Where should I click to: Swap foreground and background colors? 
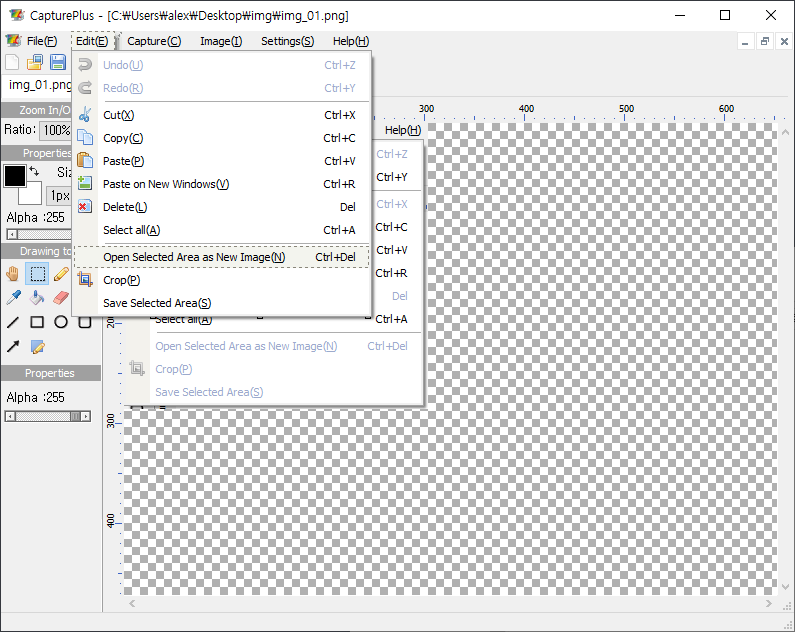(34, 172)
